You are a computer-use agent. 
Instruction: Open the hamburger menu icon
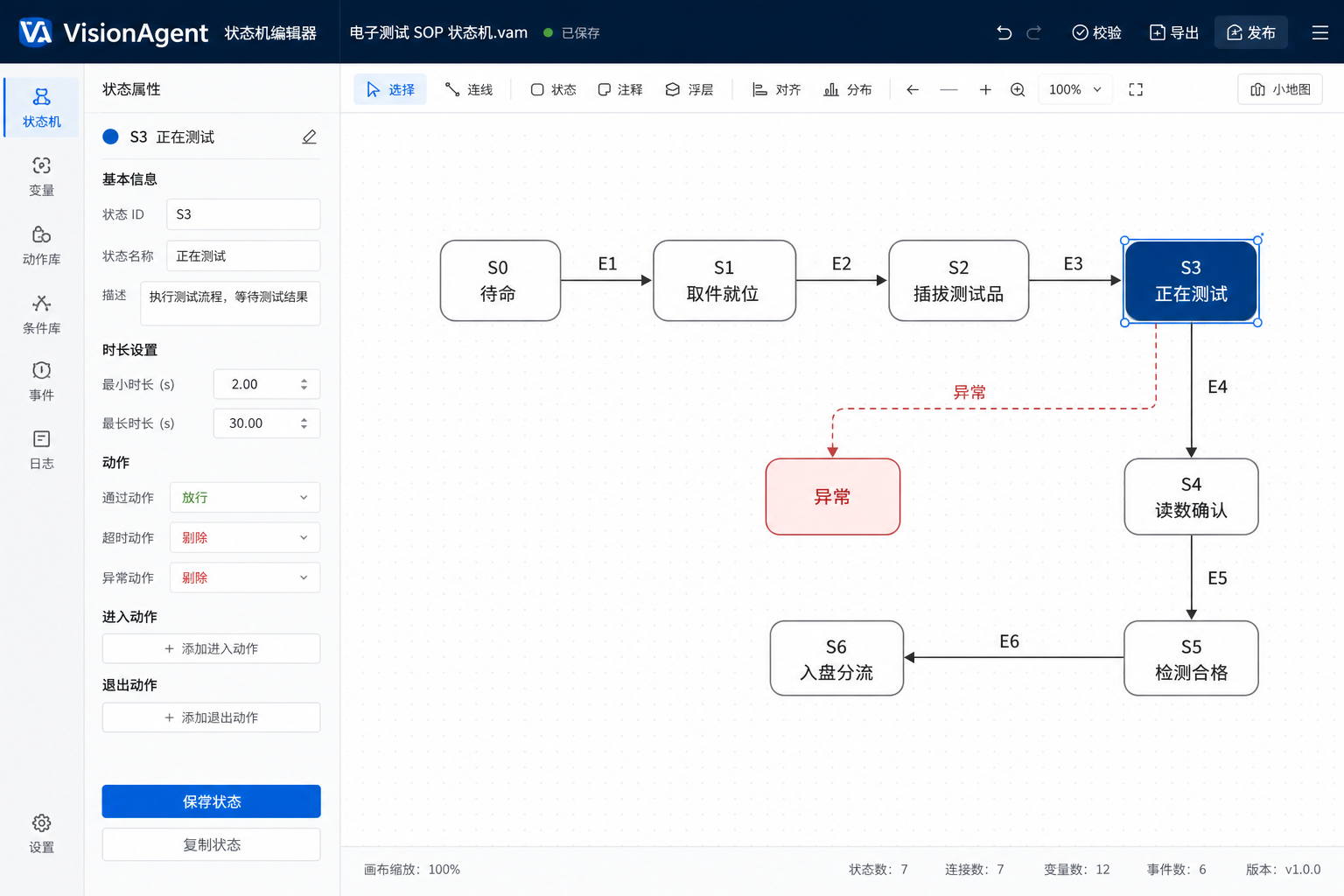click(x=1320, y=32)
